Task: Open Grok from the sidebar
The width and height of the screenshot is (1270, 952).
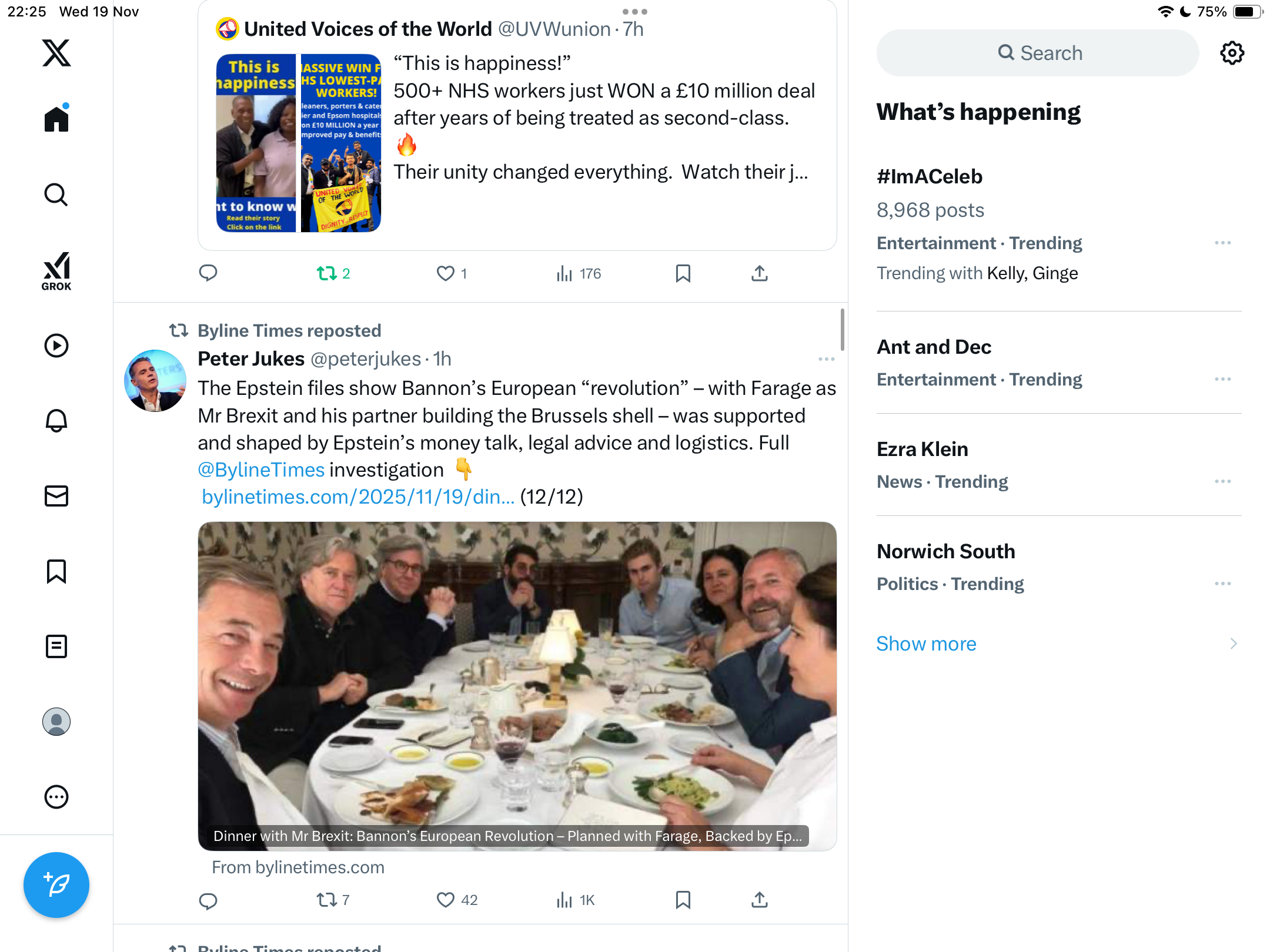Action: click(56, 271)
